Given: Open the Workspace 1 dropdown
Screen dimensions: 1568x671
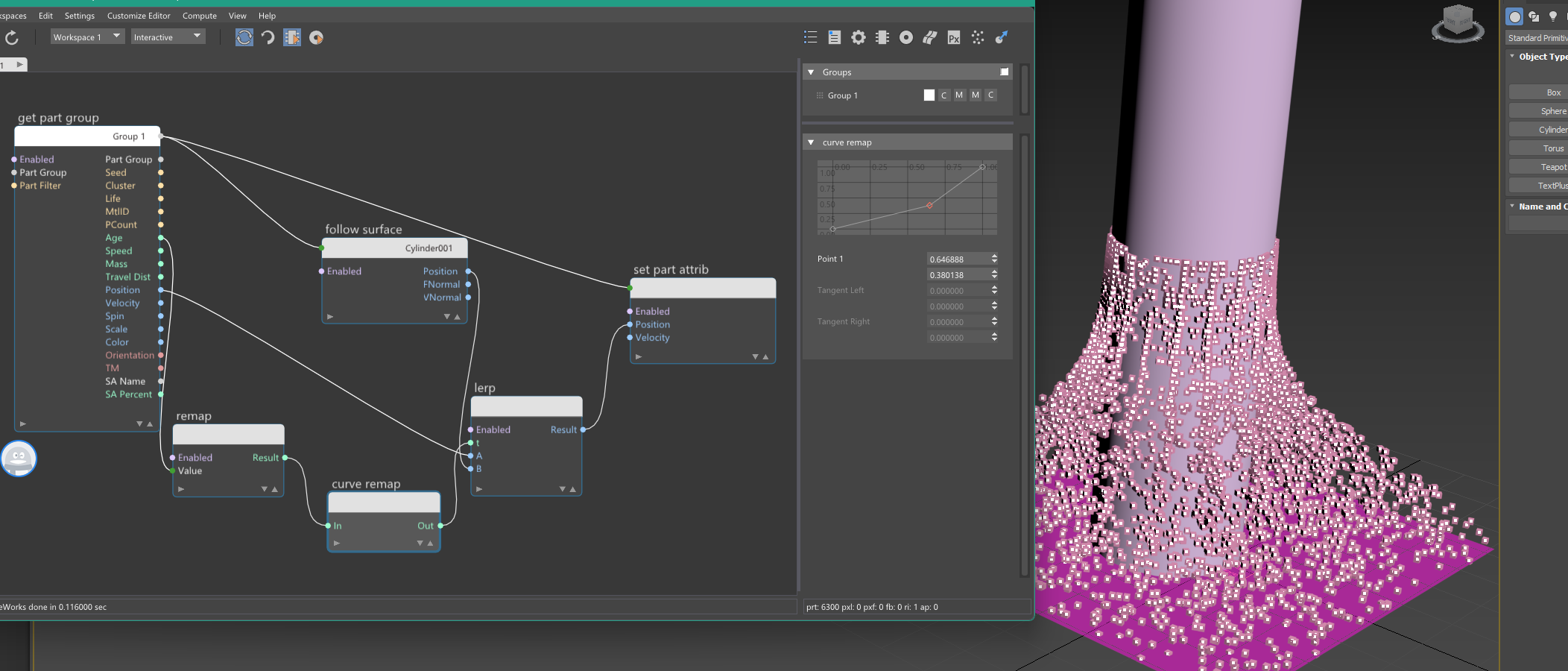Looking at the screenshot, I should (86, 37).
